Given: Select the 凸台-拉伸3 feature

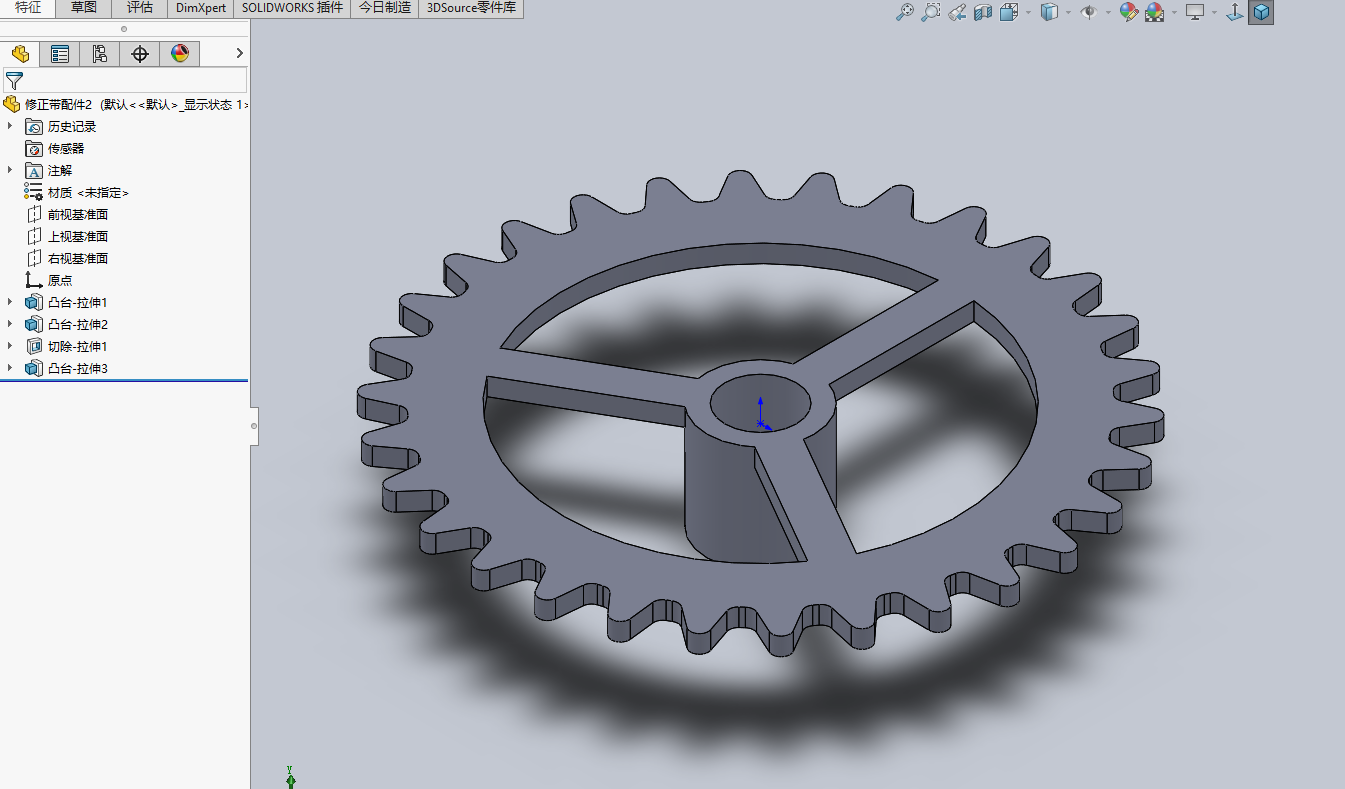Looking at the screenshot, I should tap(77, 369).
